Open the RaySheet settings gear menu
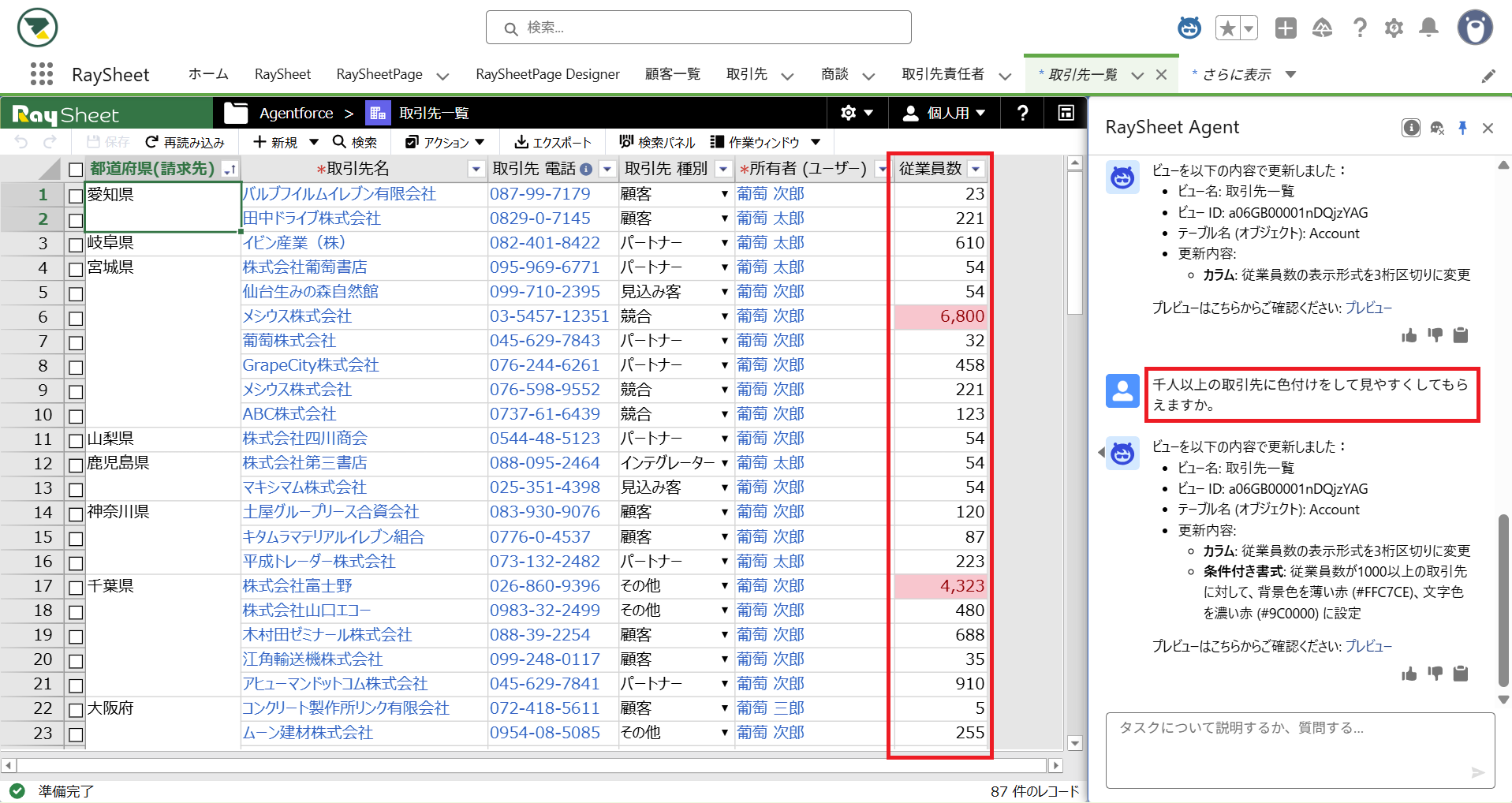This screenshot has height=803, width=1512. [x=857, y=114]
